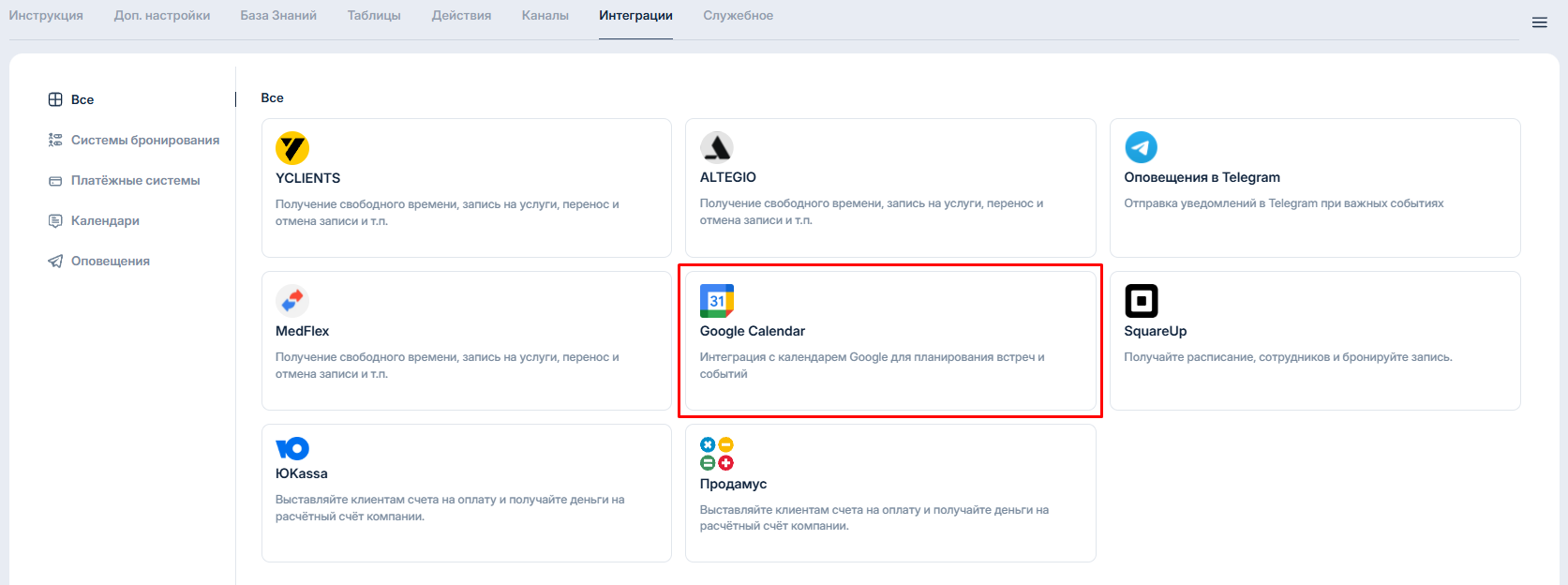Show the Оповещения category
1568x585 pixels.
coord(110,261)
